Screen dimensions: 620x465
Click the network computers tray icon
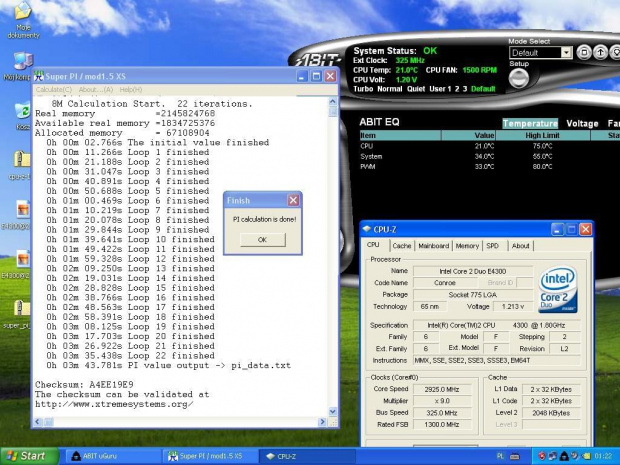(x=552, y=456)
